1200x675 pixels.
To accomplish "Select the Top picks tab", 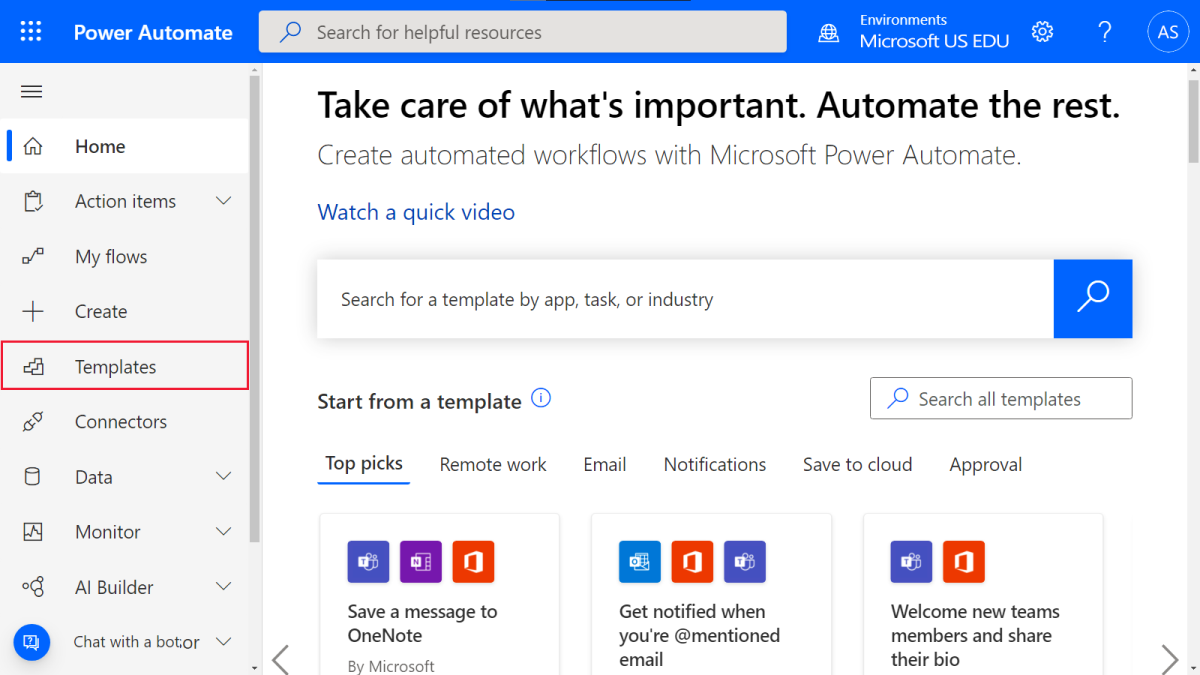I will 364,464.
